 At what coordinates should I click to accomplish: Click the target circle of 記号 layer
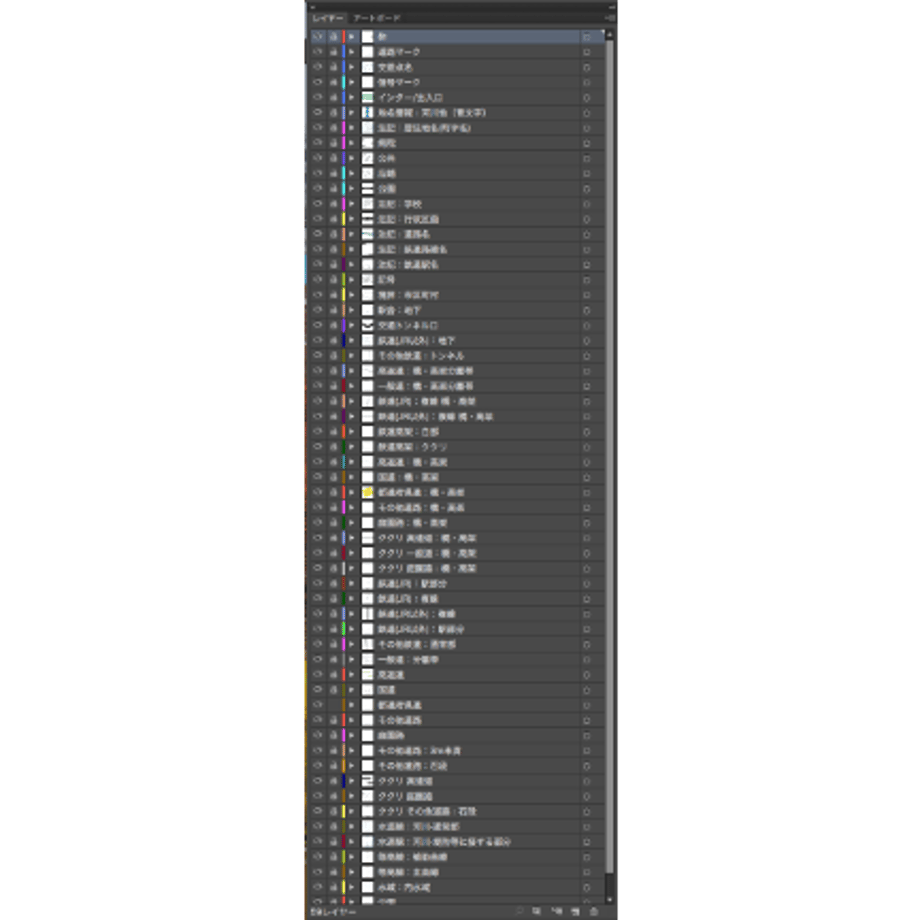(x=586, y=280)
